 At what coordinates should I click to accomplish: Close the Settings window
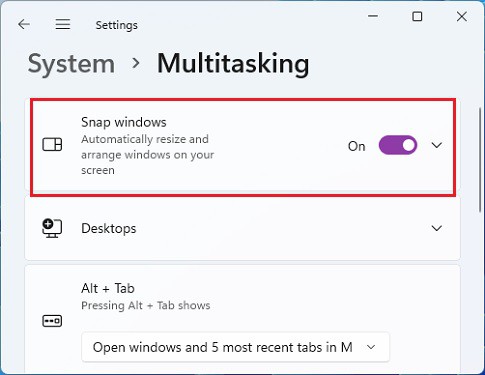point(462,16)
